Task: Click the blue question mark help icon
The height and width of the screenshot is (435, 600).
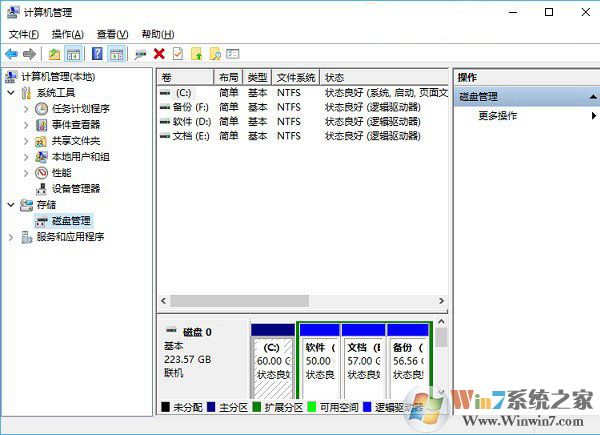Action: point(98,54)
